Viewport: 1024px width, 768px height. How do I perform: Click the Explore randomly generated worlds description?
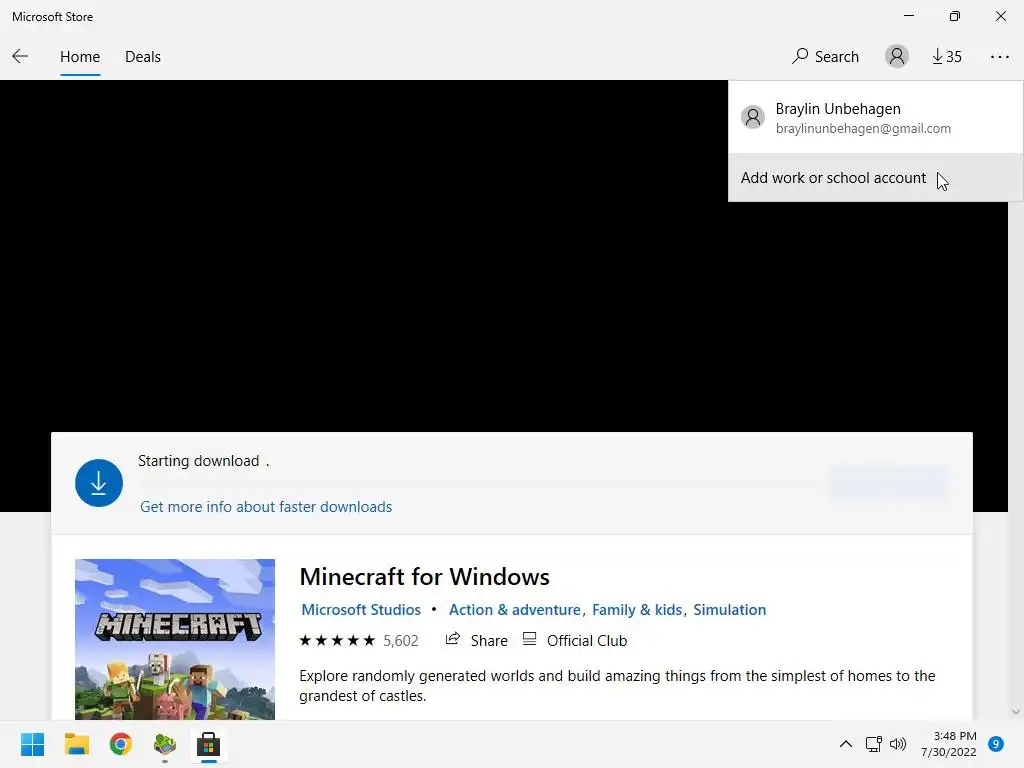617,686
